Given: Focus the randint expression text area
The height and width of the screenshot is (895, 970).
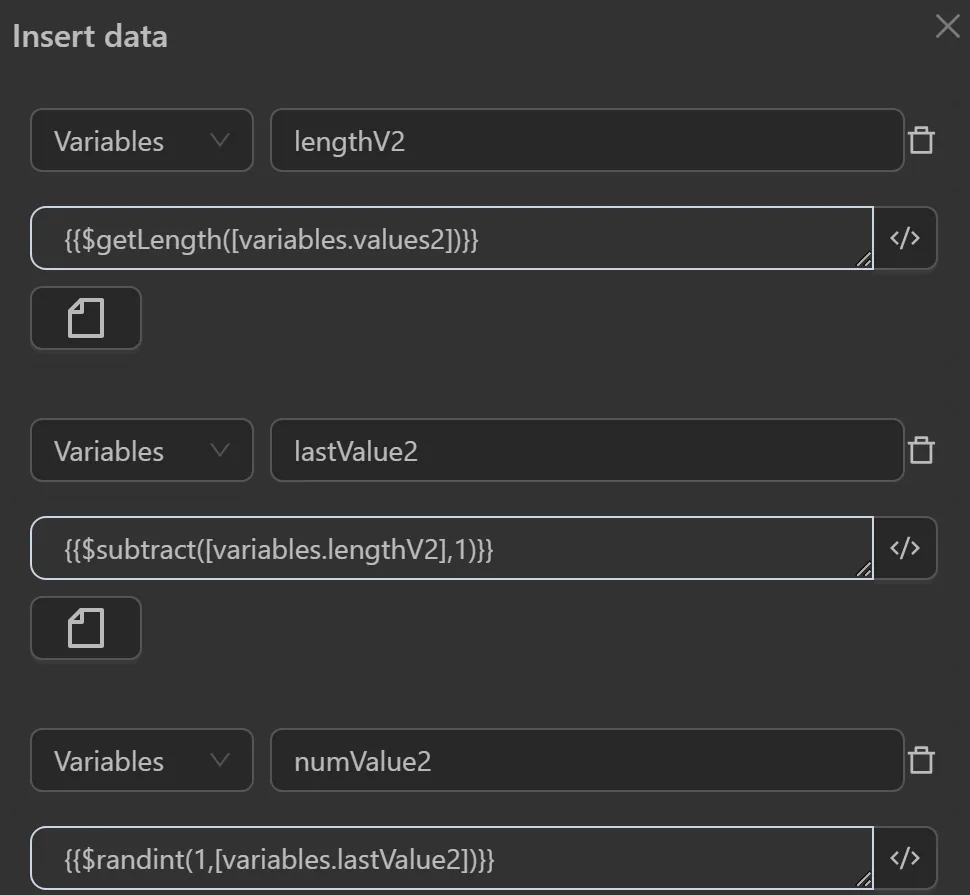Looking at the screenshot, I should pos(452,859).
